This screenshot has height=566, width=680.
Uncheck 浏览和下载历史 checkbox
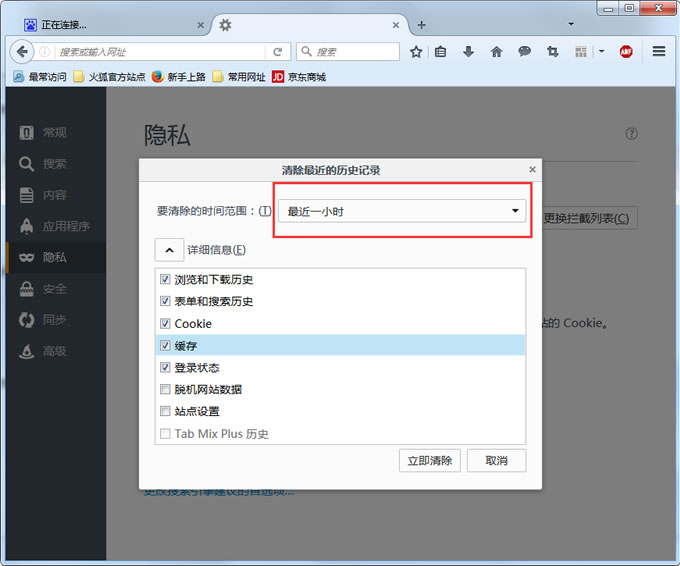[166, 280]
